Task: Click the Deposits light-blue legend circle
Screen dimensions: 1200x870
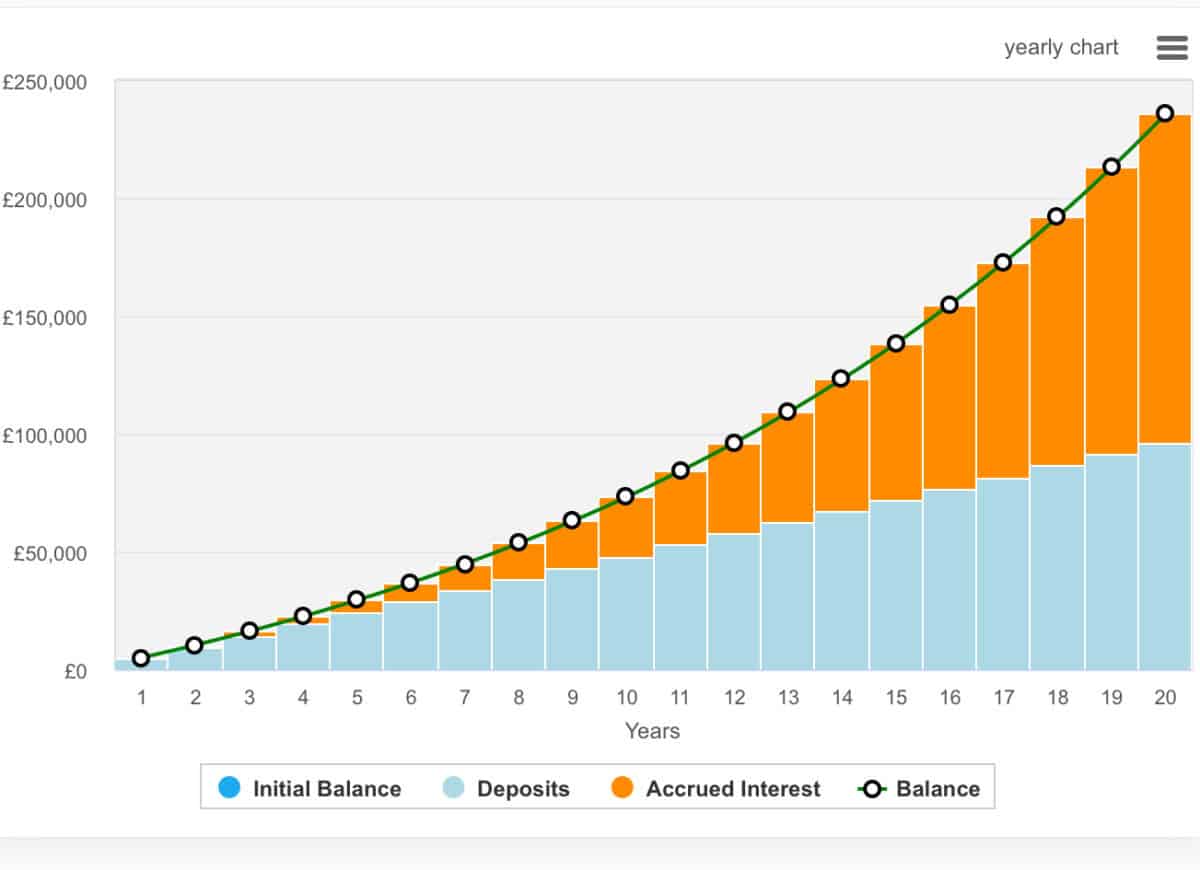Action: pos(453,788)
